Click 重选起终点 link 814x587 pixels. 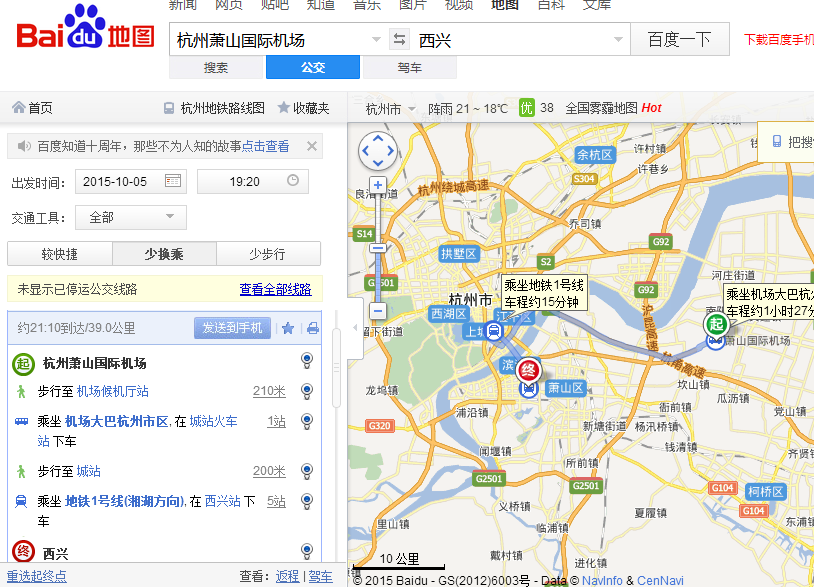(x=36, y=576)
